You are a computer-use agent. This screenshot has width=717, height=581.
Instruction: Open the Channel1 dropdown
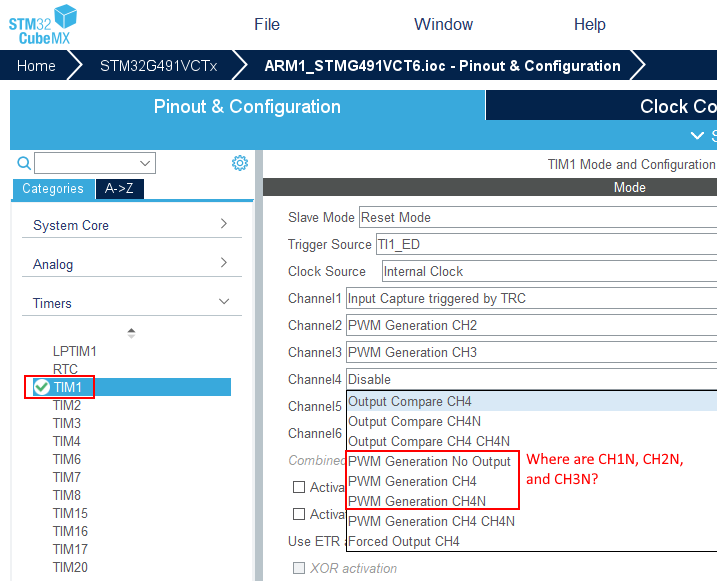531,298
